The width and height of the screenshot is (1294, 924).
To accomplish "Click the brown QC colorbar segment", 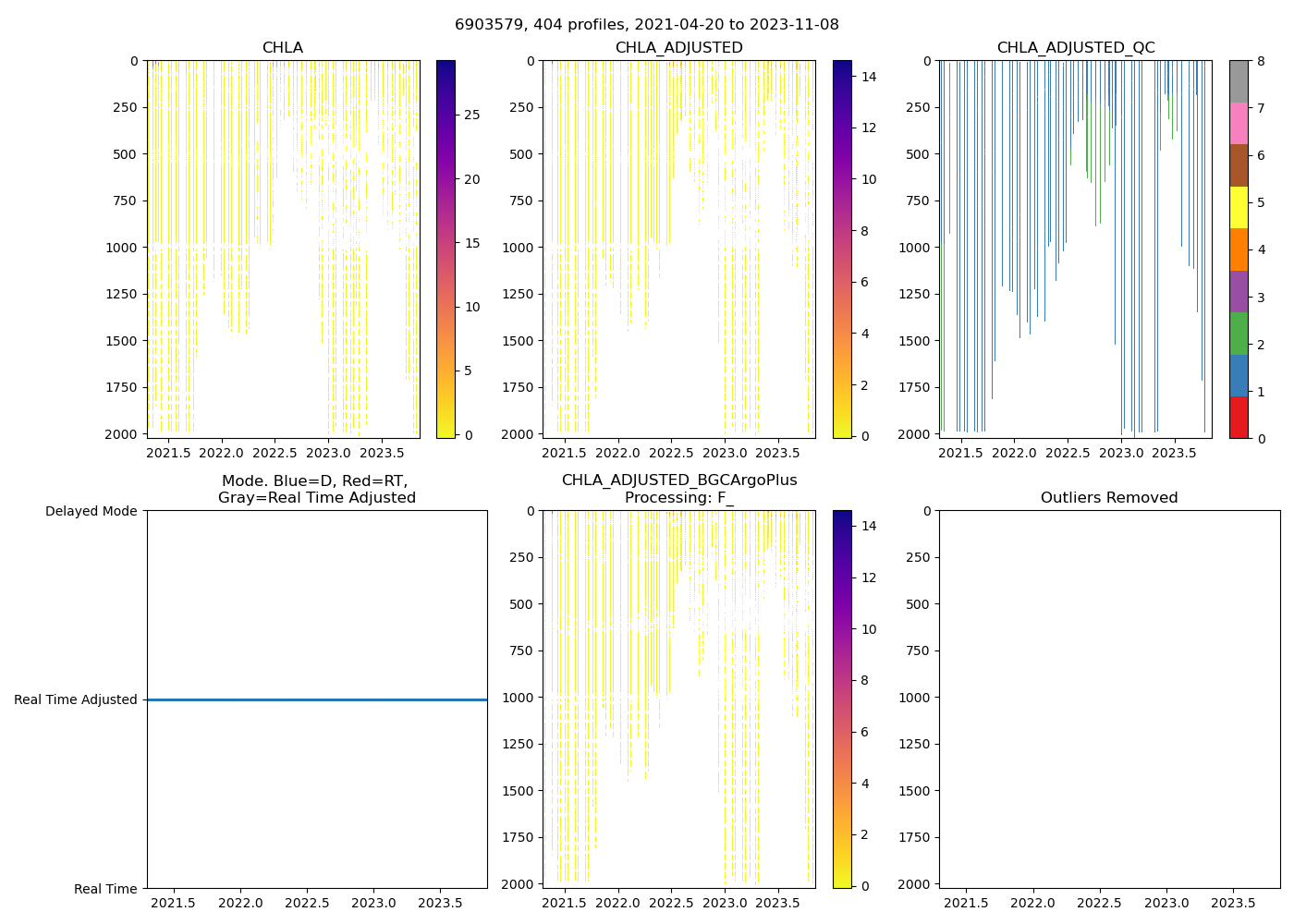I will tap(1239, 165).
